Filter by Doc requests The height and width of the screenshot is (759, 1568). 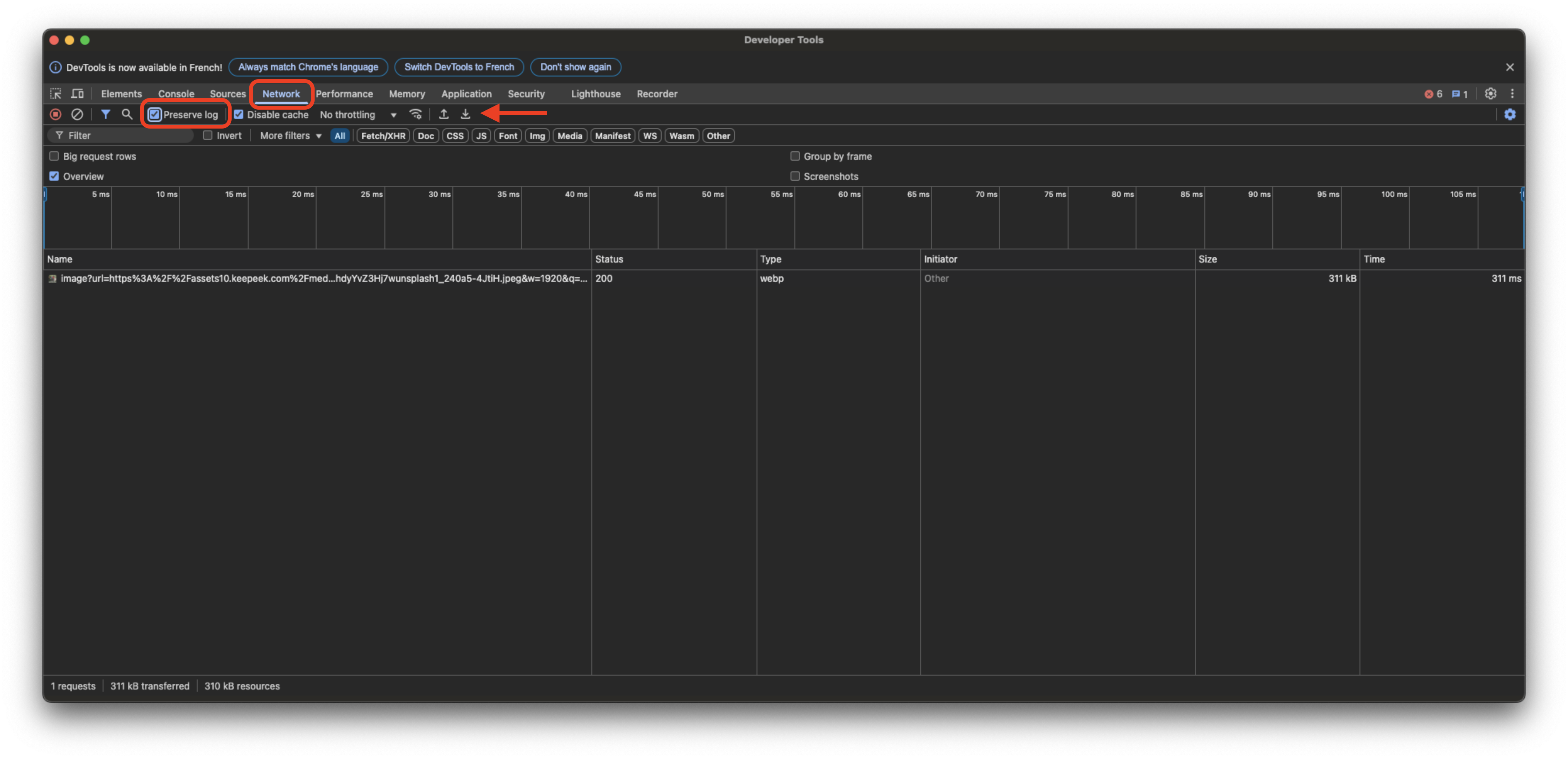pos(425,136)
